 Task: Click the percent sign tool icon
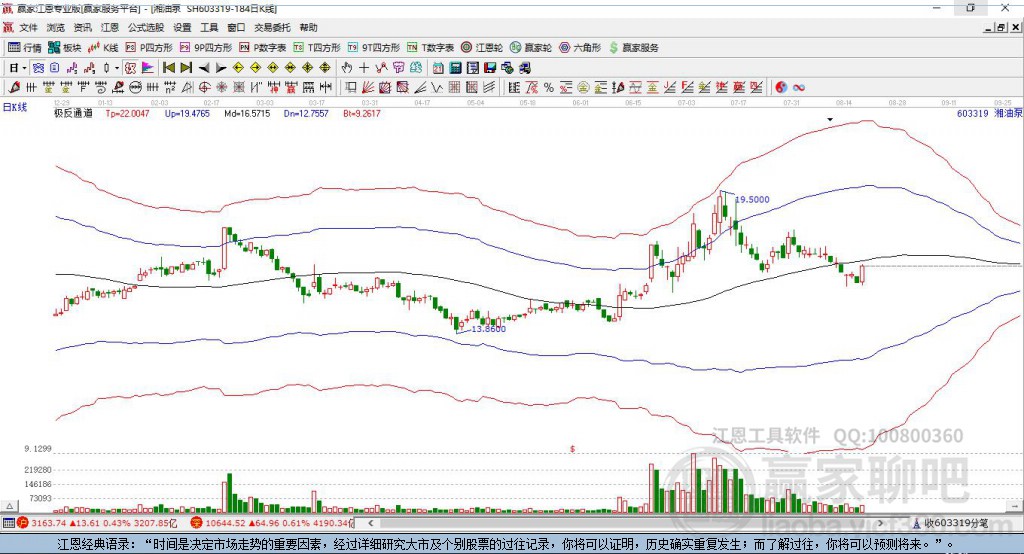[x=549, y=88]
